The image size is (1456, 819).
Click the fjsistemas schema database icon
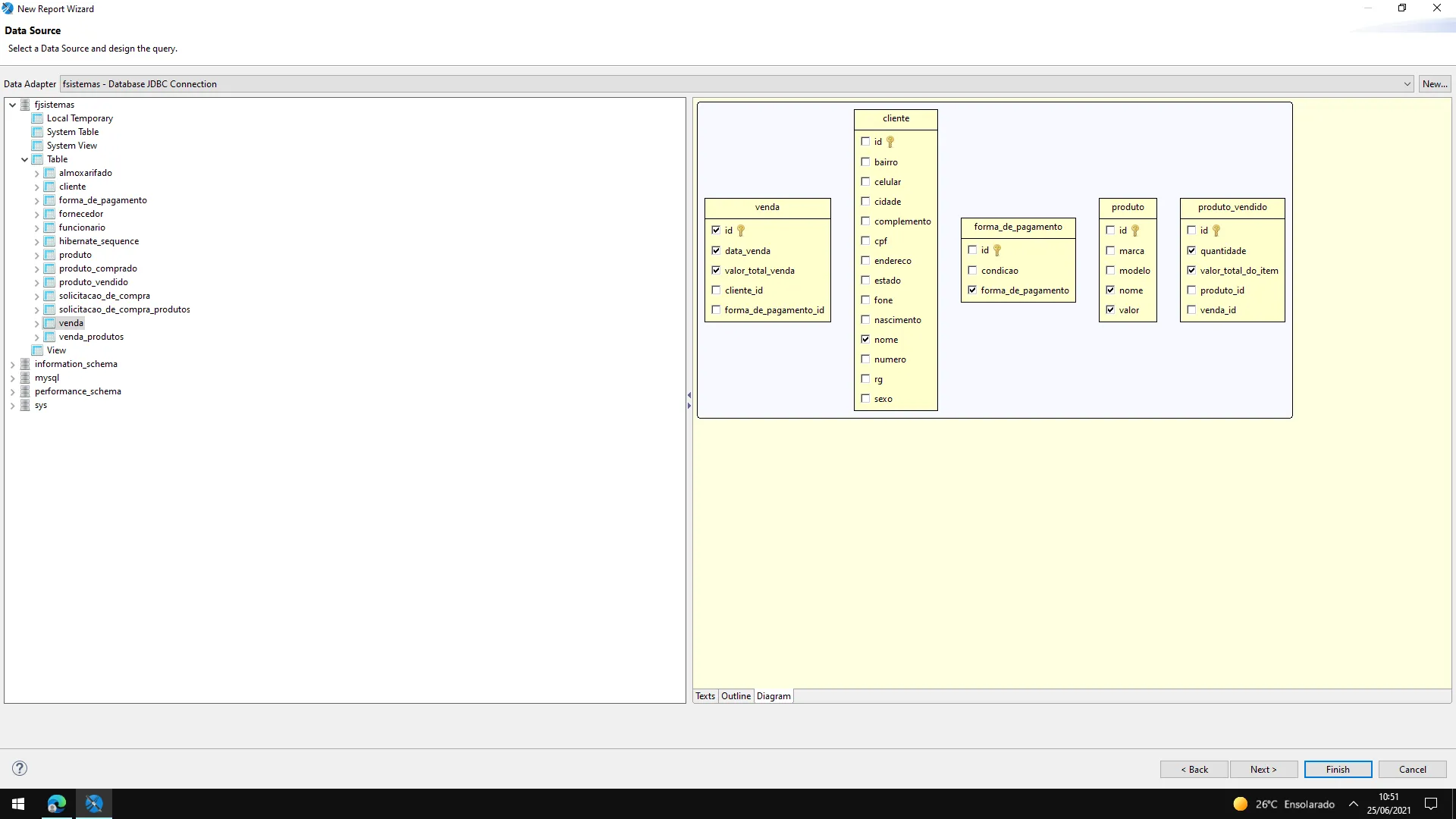(25, 105)
